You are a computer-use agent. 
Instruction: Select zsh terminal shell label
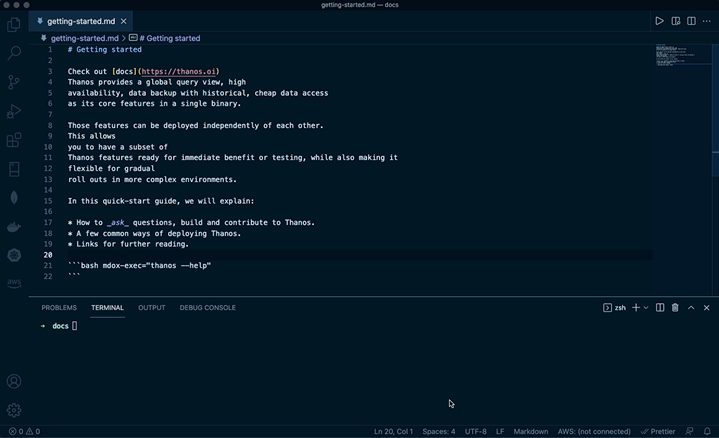614,308
